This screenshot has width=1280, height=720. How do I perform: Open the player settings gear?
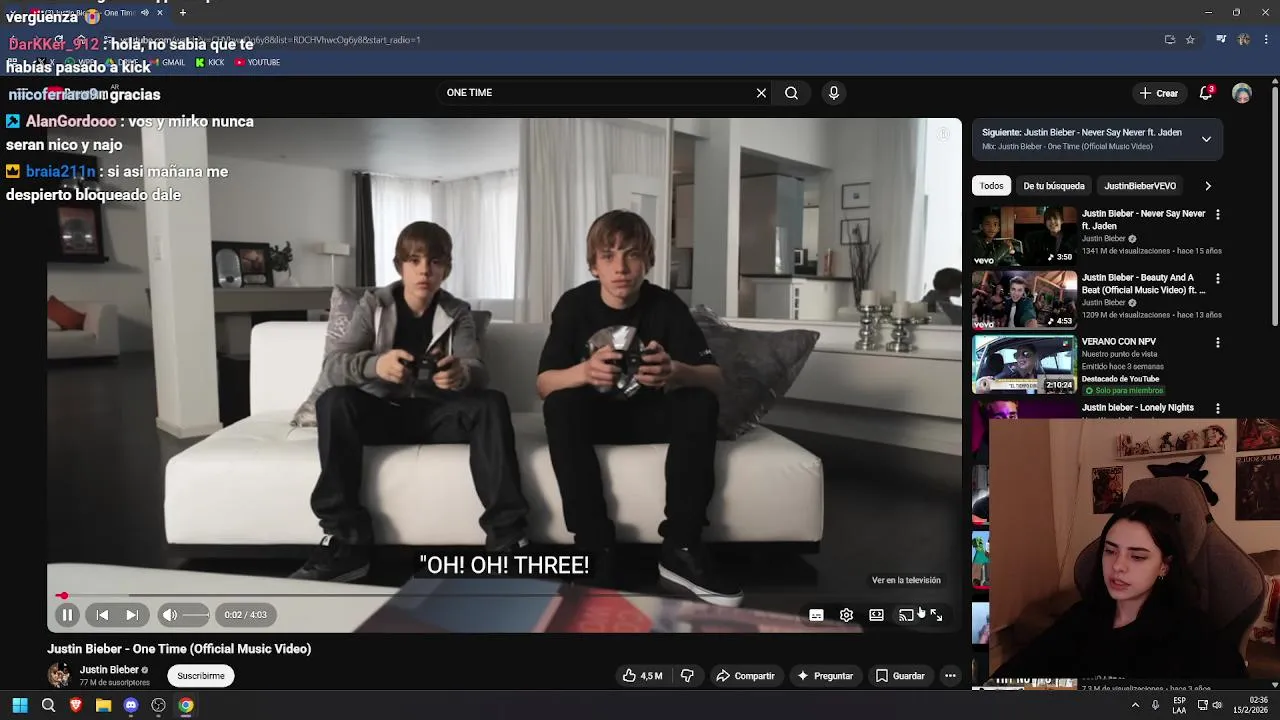(846, 615)
